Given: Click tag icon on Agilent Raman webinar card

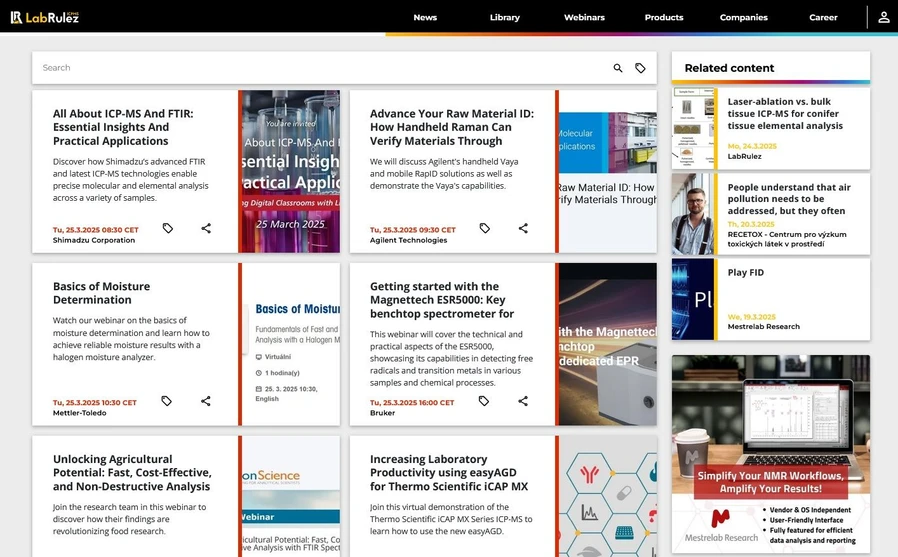Looking at the screenshot, I should (x=485, y=228).
